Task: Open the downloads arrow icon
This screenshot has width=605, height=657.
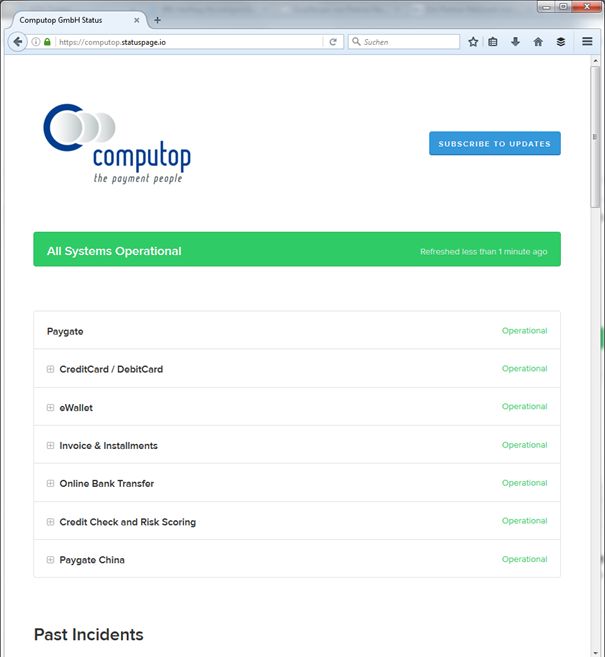Action: (515, 42)
